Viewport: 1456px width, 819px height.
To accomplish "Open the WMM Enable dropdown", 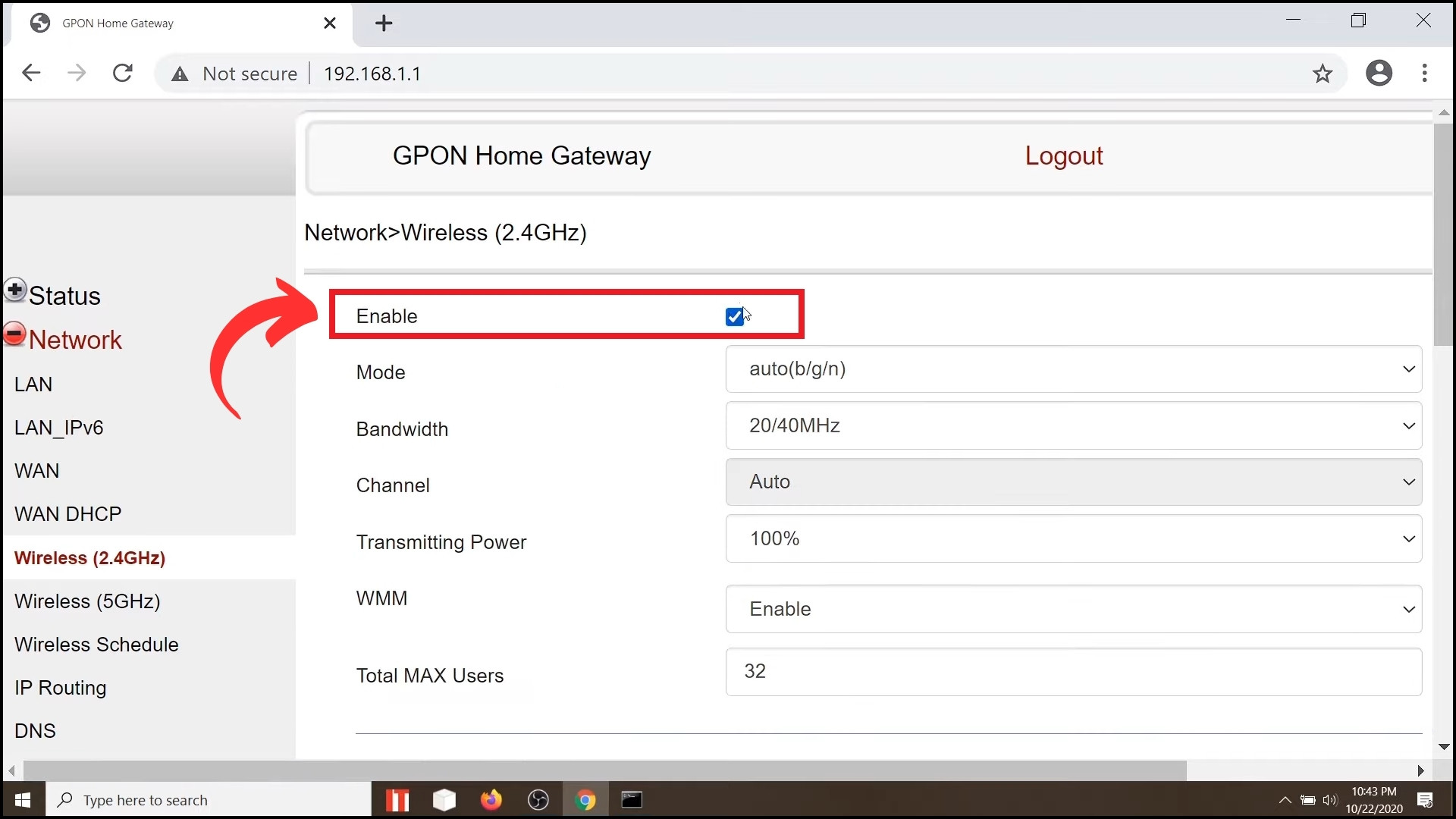I will [x=1073, y=610].
